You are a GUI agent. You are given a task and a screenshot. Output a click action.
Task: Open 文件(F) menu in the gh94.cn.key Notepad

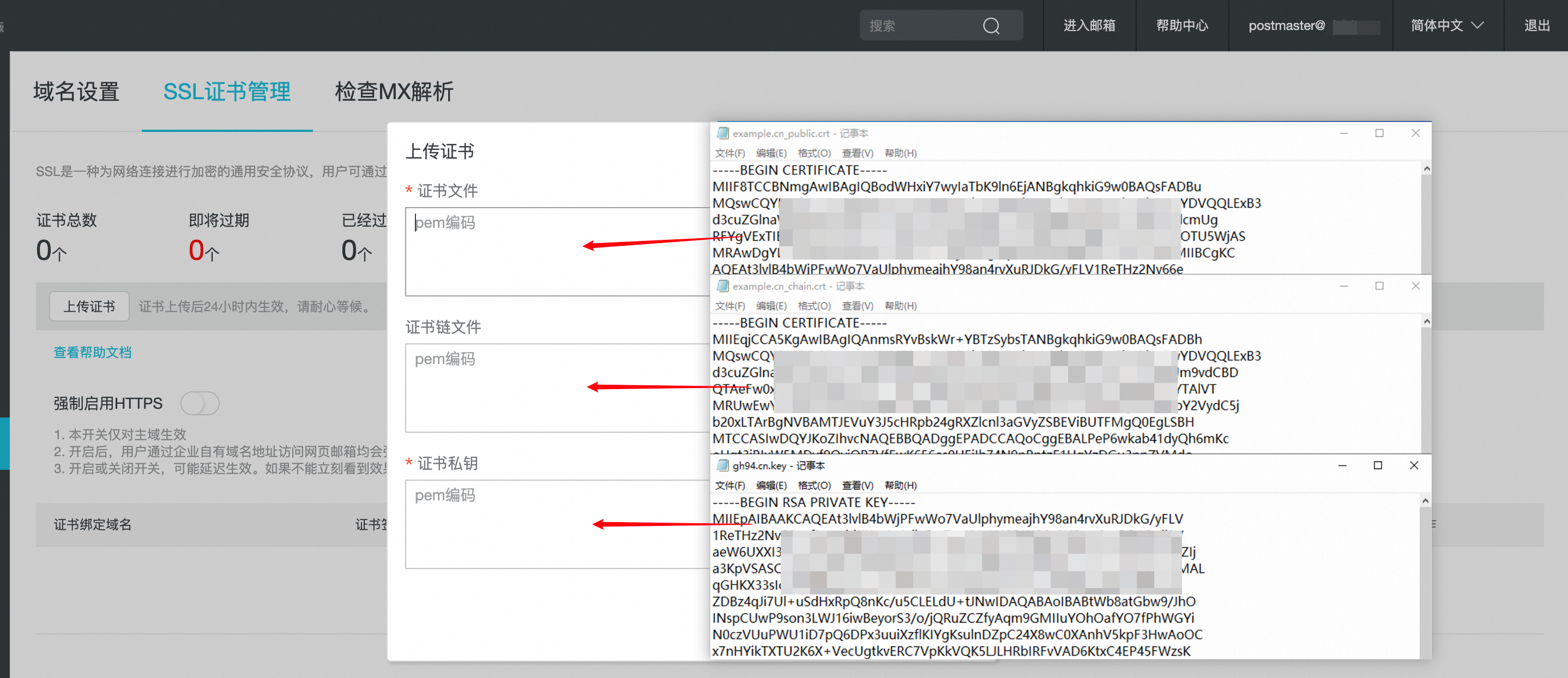click(729, 485)
